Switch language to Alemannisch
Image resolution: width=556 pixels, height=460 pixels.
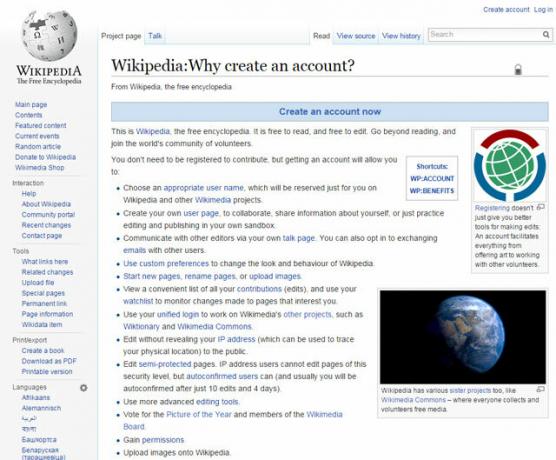(41, 408)
